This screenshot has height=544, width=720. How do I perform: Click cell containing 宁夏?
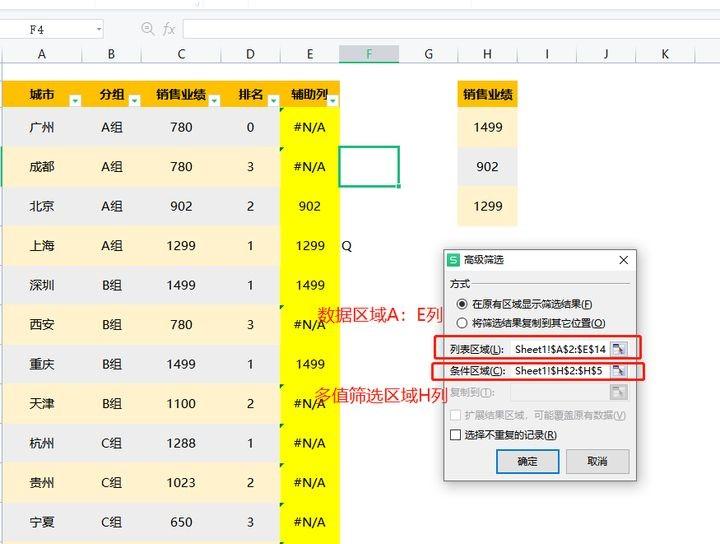[x=42, y=522]
